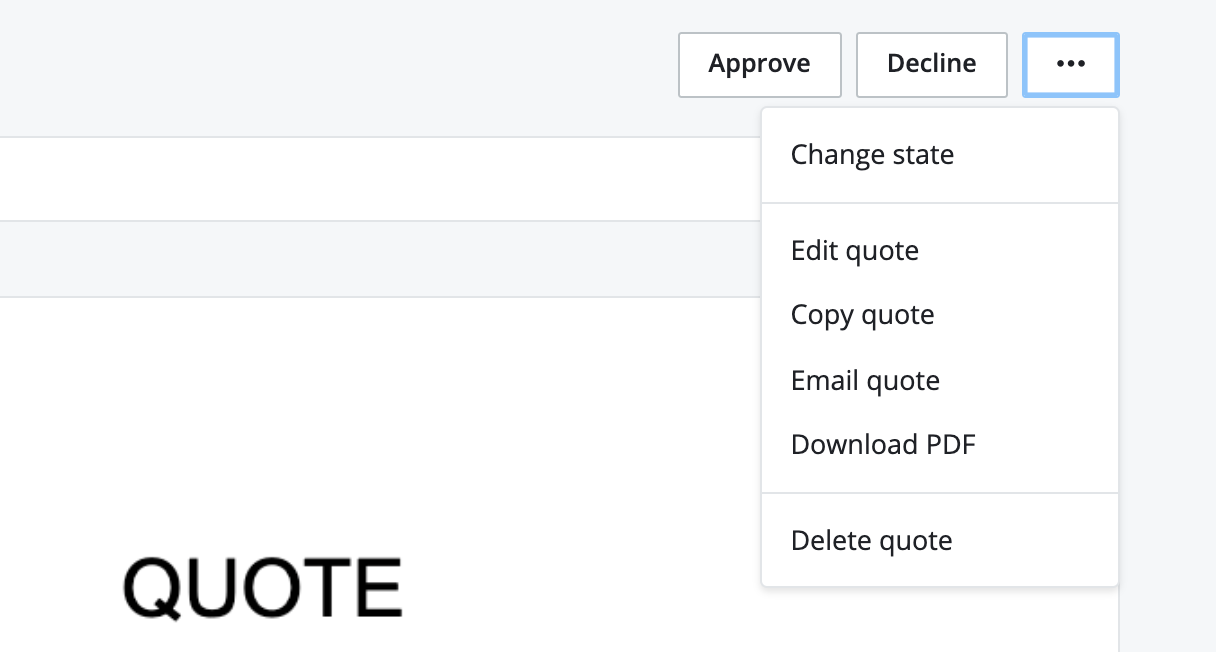Image resolution: width=1216 pixels, height=652 pixels.
Task: Remove the quote using Delete quote
Action: [871, 541]
